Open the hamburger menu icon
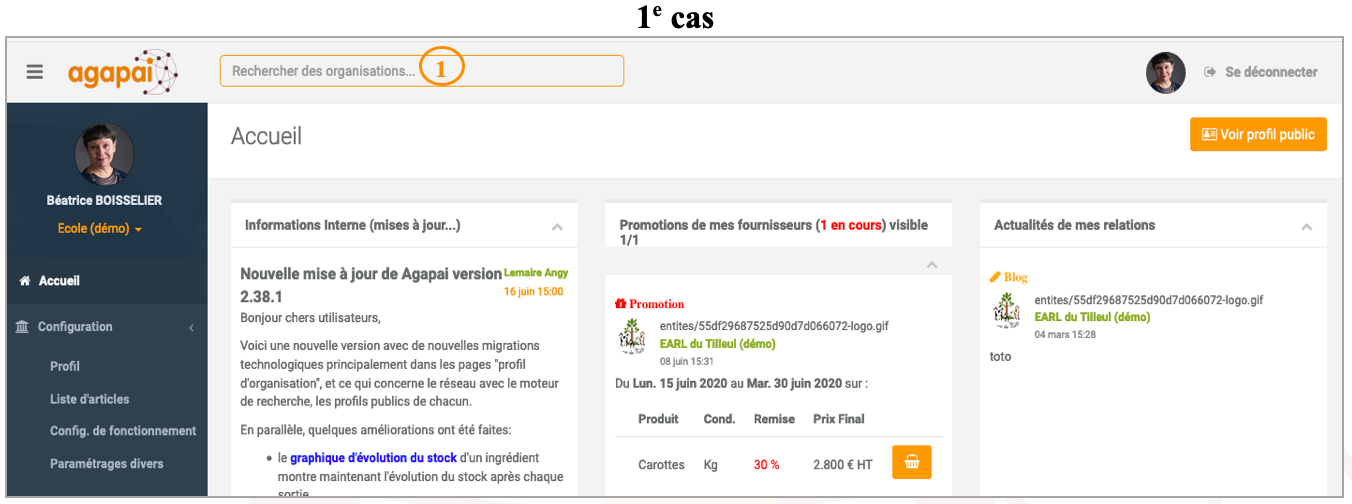This screenshot has height=504, width=1352. [x=35, y=72]
